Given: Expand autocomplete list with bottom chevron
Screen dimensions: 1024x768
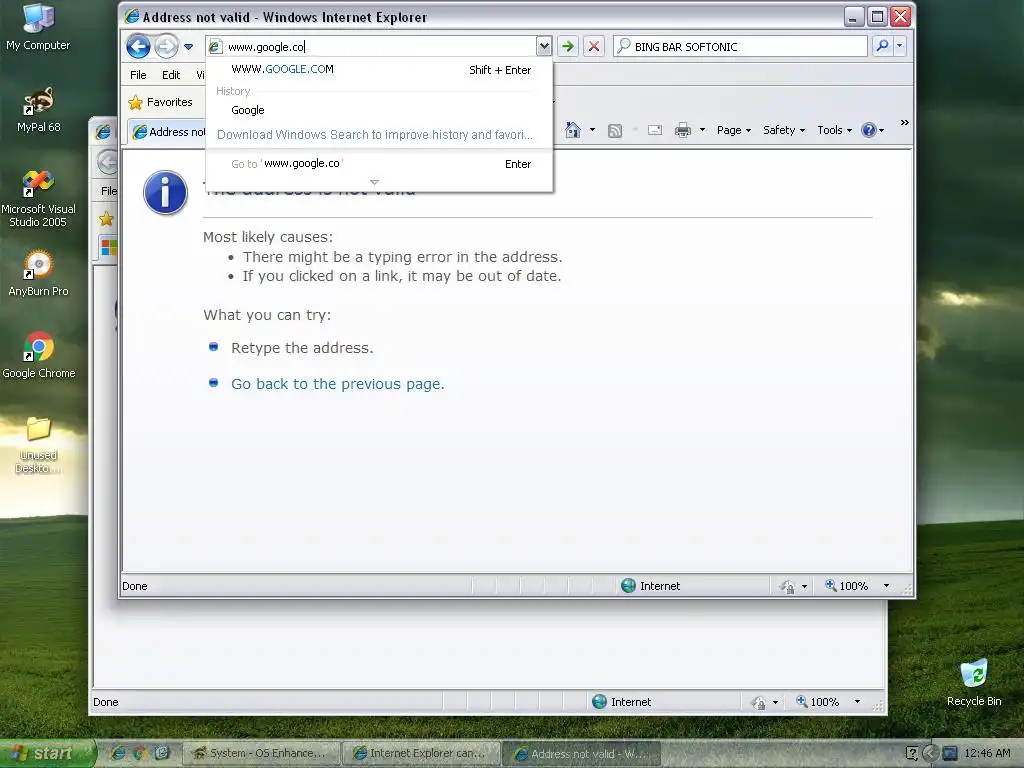Looking at the screenshot, I should [374, 182].
